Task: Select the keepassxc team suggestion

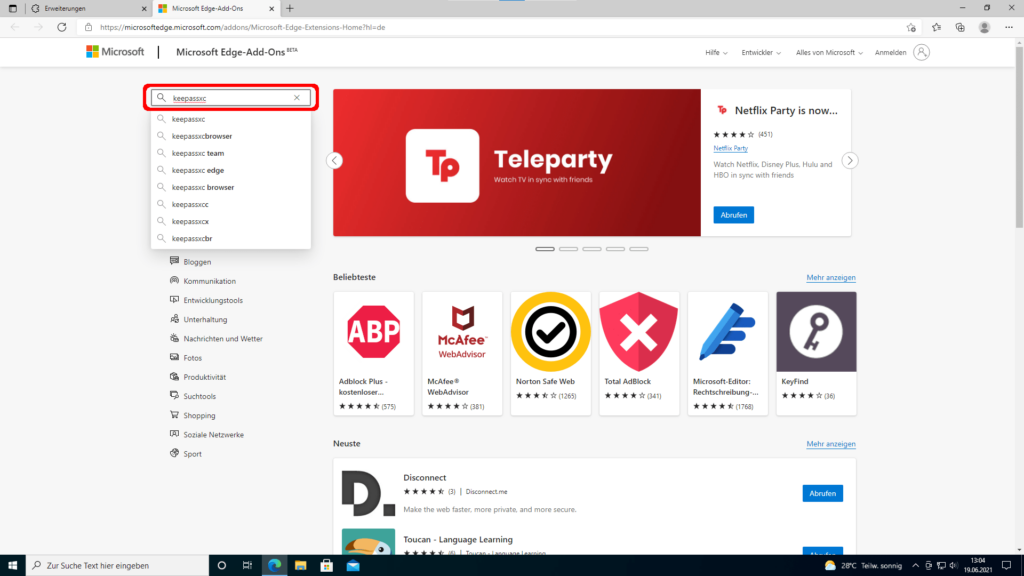Action: pos(231,153)
